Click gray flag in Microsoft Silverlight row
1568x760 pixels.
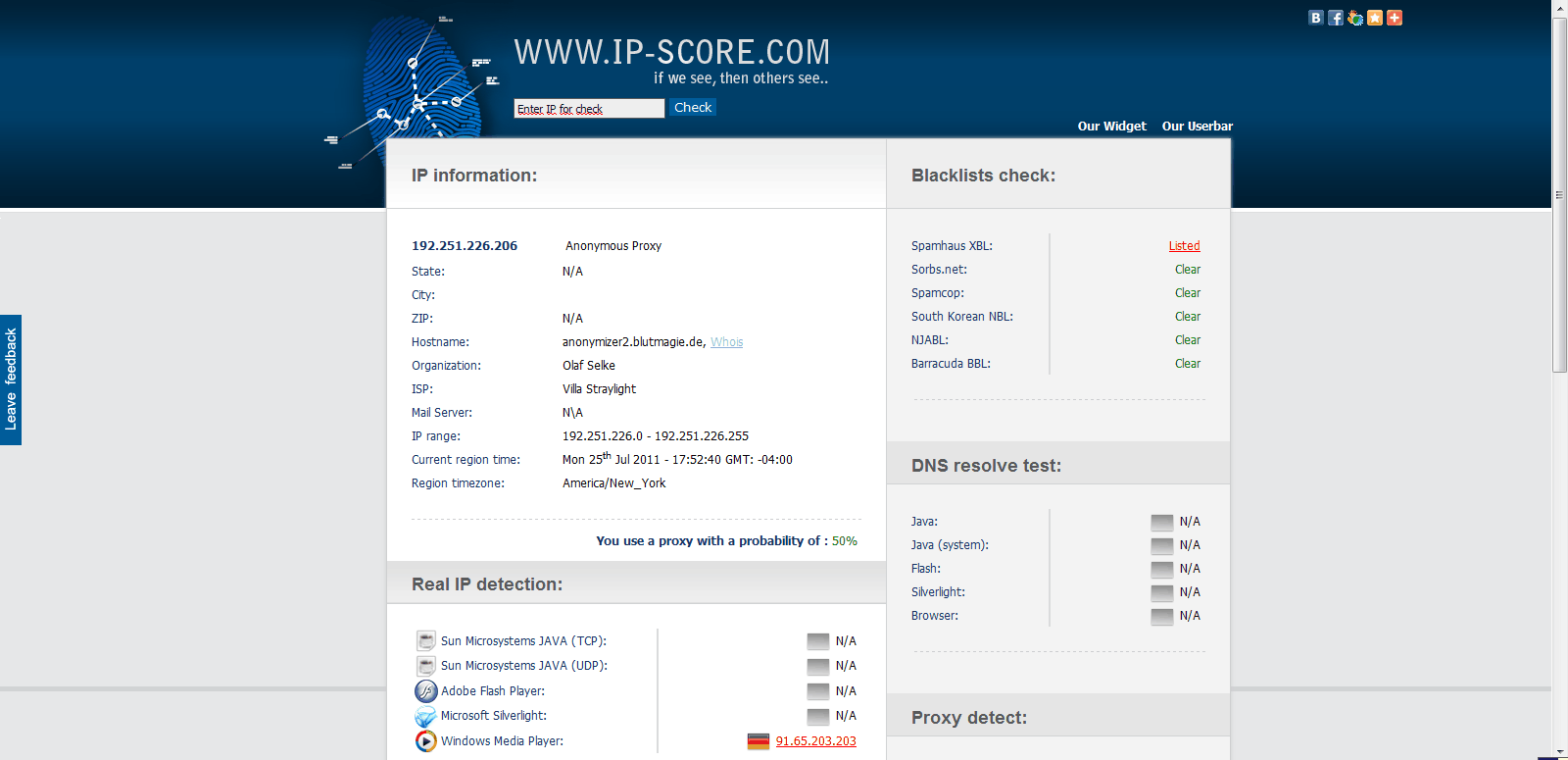pos(818,716)
